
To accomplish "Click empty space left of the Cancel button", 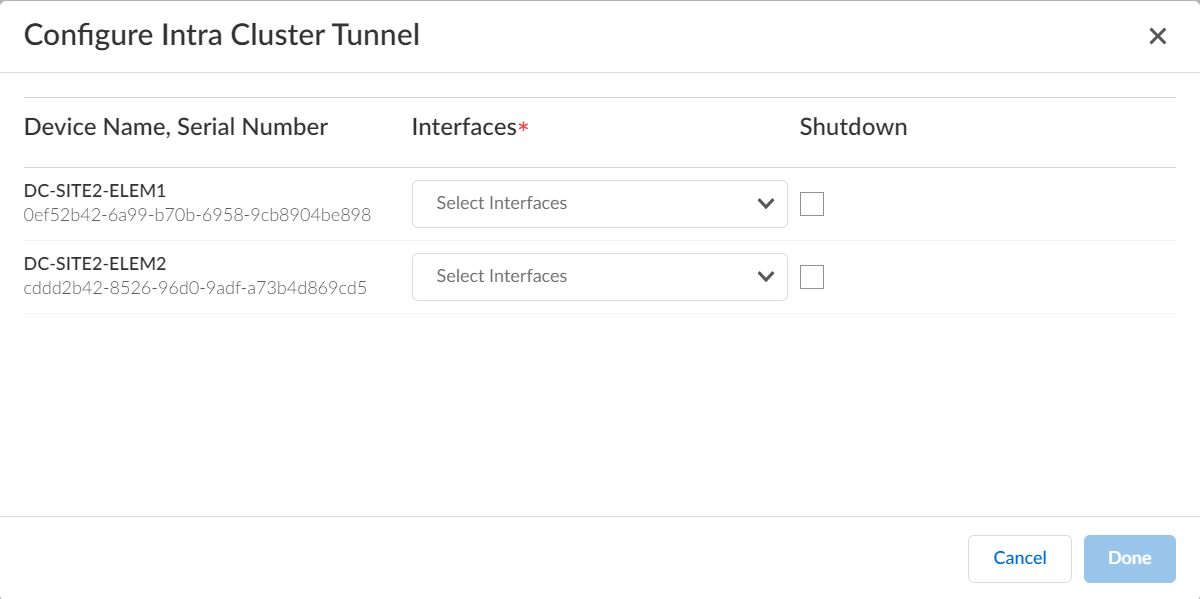I will click(x=600, y=558).
